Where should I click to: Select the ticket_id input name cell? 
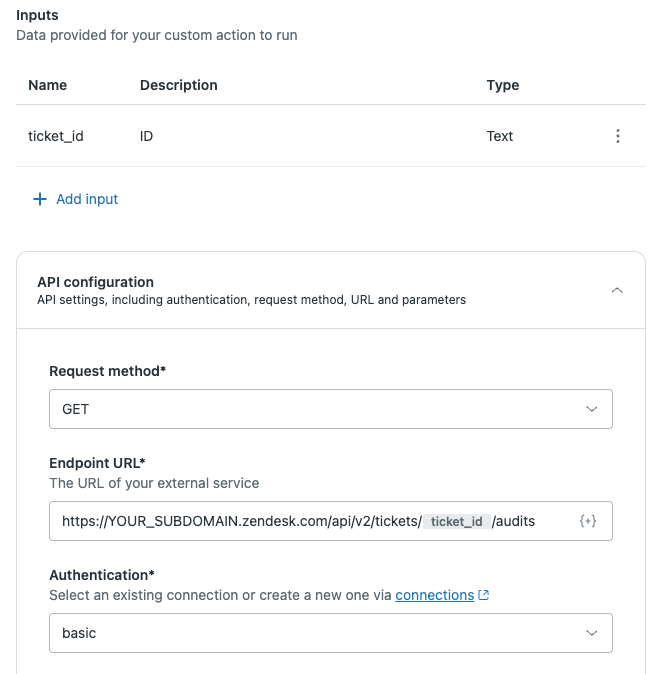point(55,136)
